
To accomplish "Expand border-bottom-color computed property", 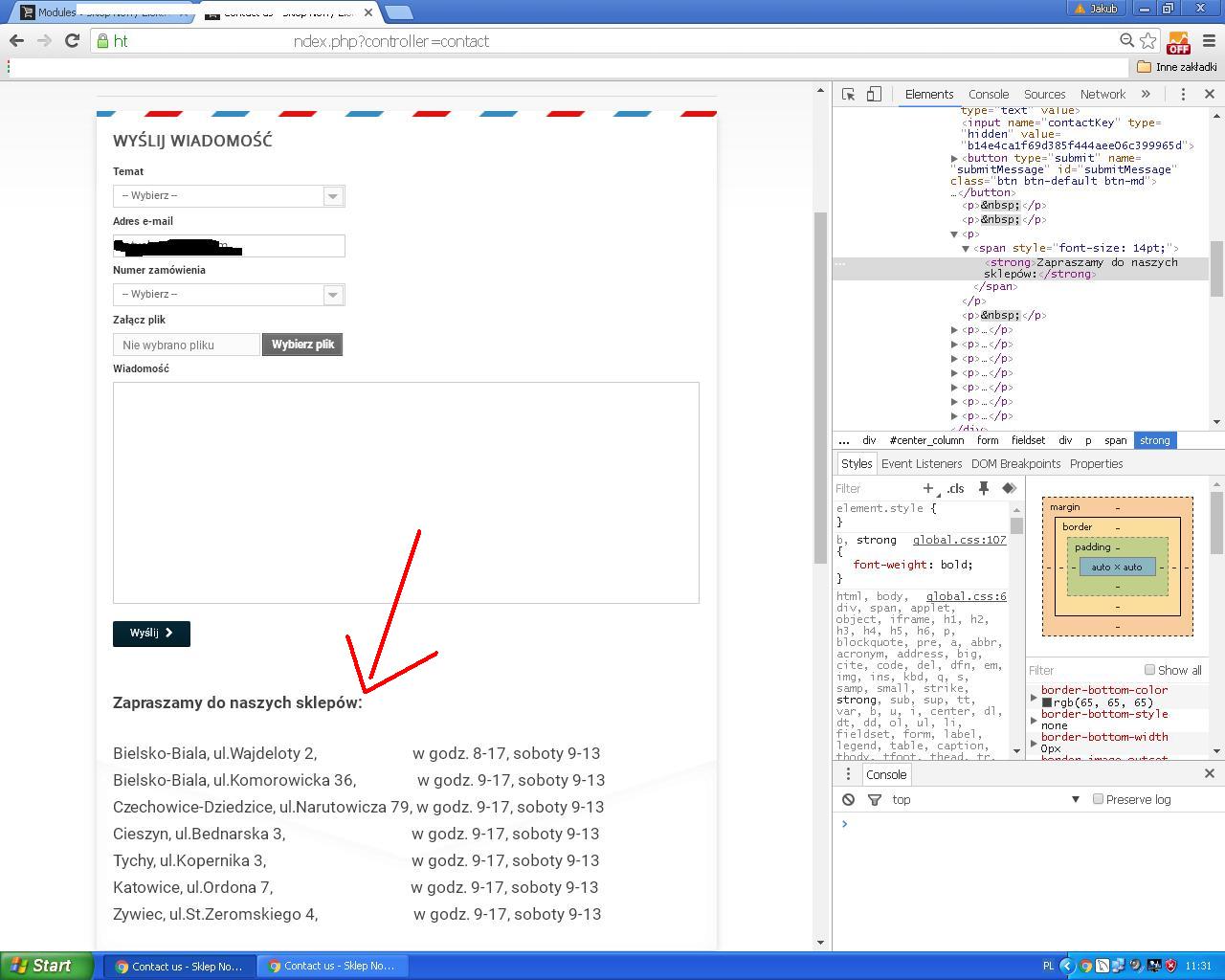I will [x=1034, y=697].
